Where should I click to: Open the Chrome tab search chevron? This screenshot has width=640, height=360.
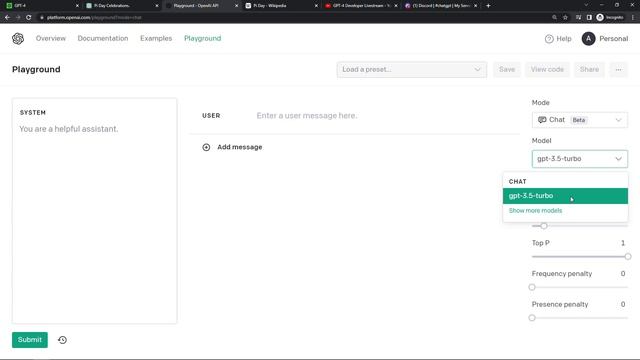[x=586, y=5]
